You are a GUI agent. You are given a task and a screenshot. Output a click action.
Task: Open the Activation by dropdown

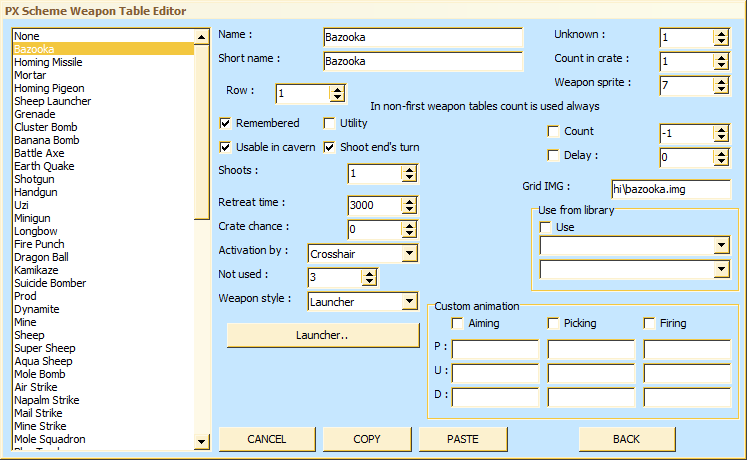tap(409, 253)
